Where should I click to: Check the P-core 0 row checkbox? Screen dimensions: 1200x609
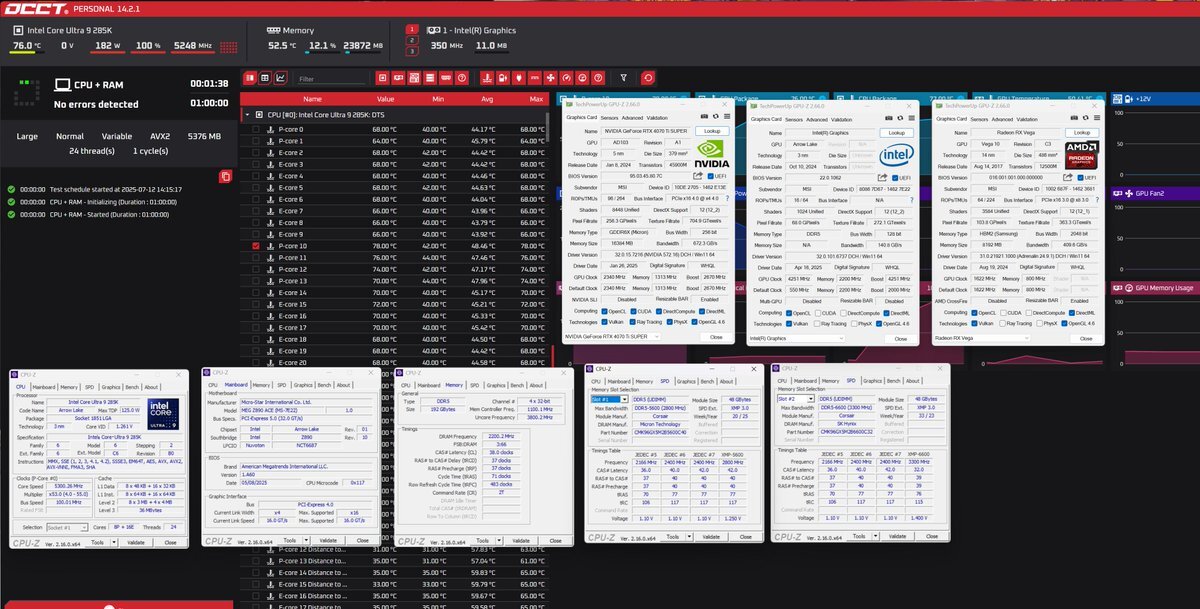(x=256, y=130)
